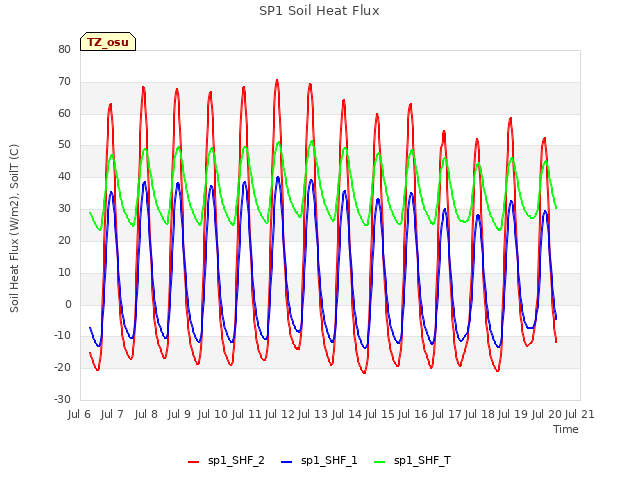Select the sp1_SHF_2 legend label
640x480 pixels.
[x=236, y=461]
